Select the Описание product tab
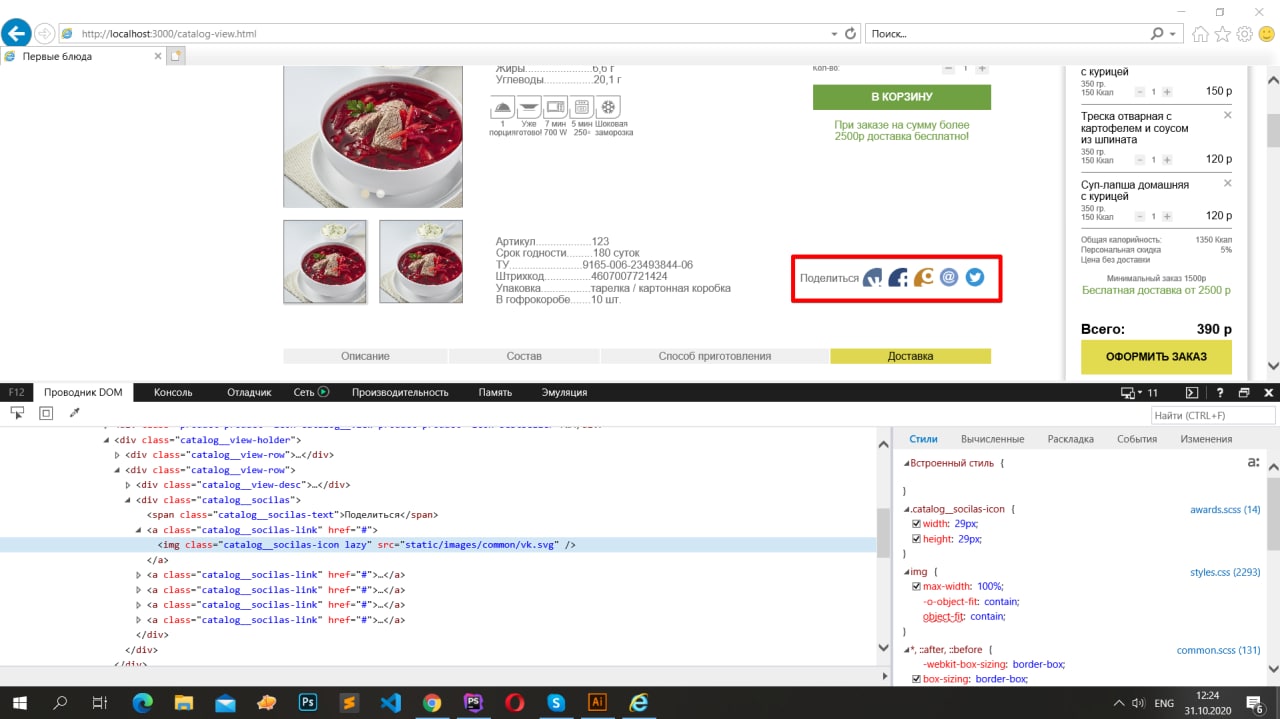The image size is (1280, 719). pos(365,356)
